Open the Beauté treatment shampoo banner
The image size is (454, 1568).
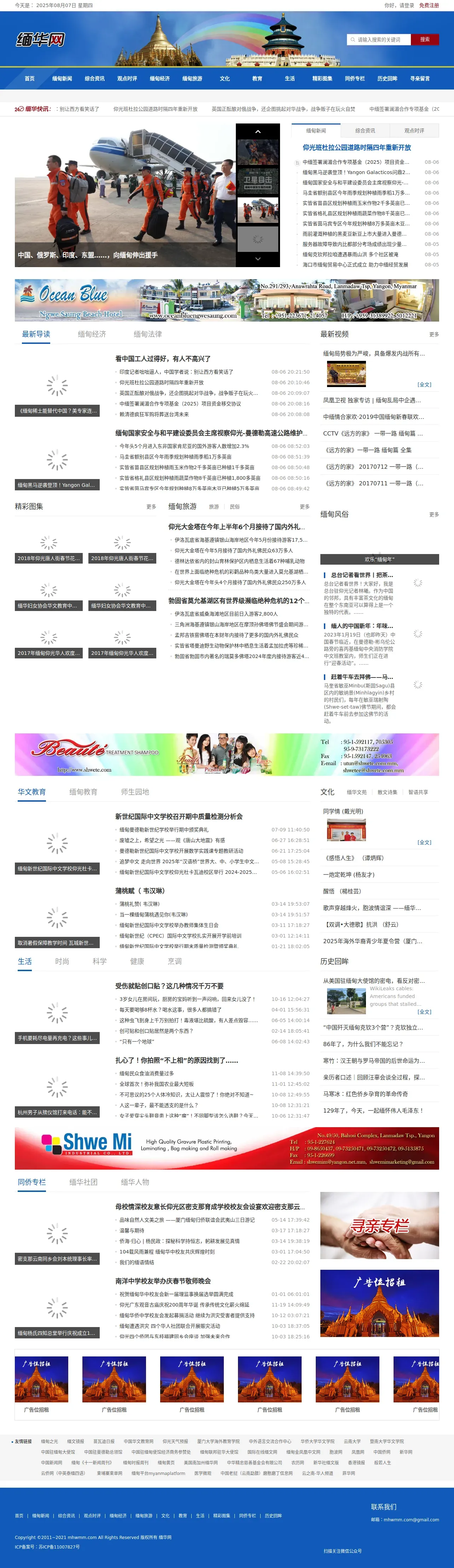[226, 755]
